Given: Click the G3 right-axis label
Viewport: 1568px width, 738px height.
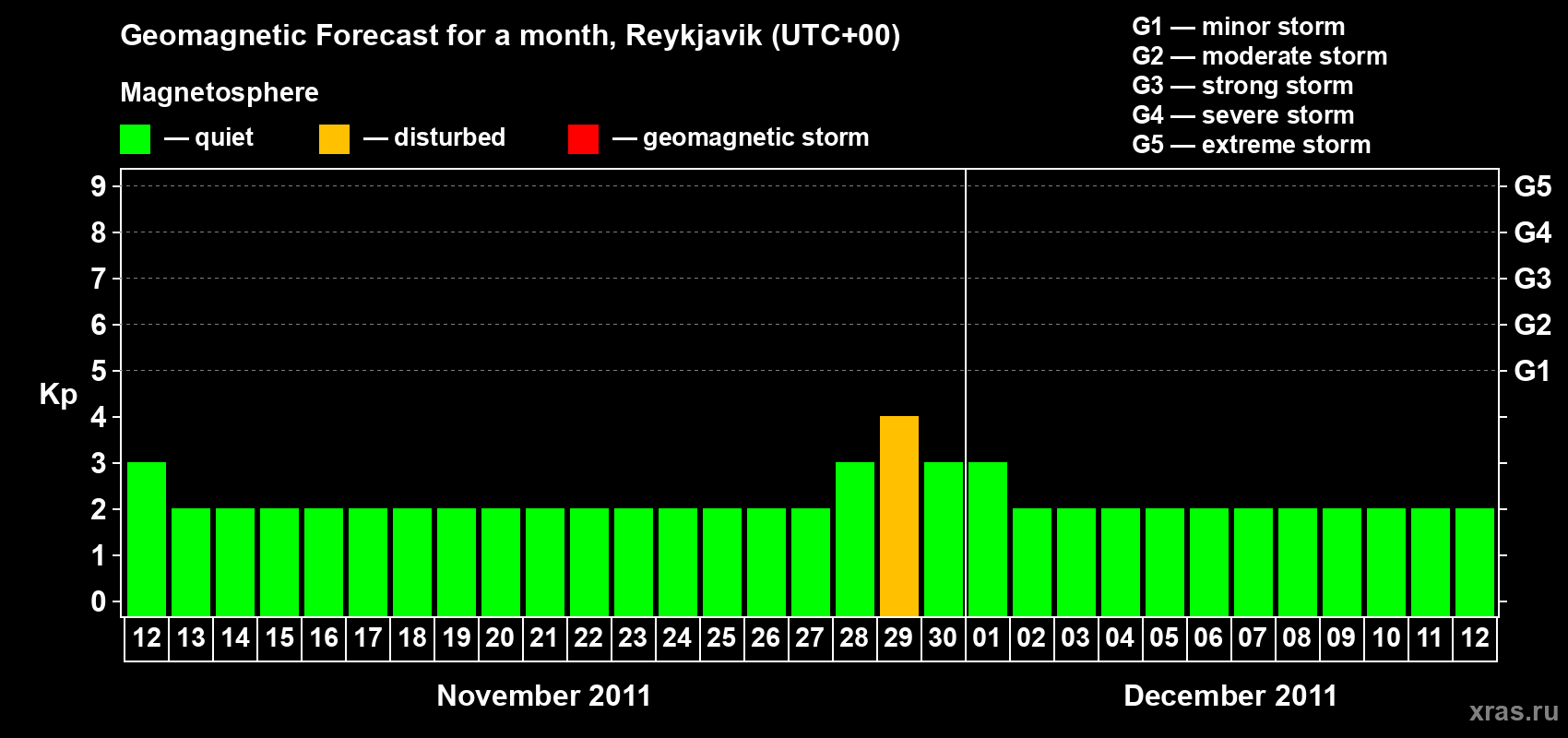Looking at the screenshot, I should click(x=1533, y=279).
